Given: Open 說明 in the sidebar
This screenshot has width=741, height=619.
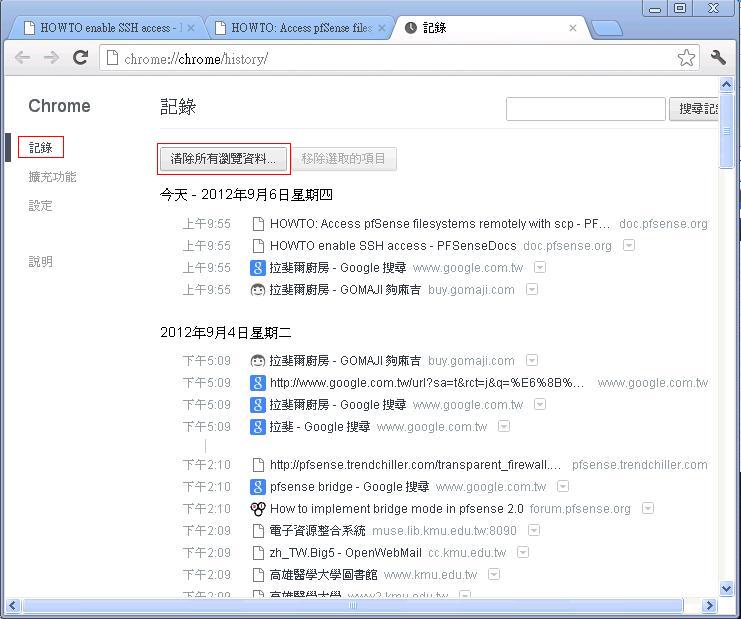Looking at the screenshot, I should 41,262.
